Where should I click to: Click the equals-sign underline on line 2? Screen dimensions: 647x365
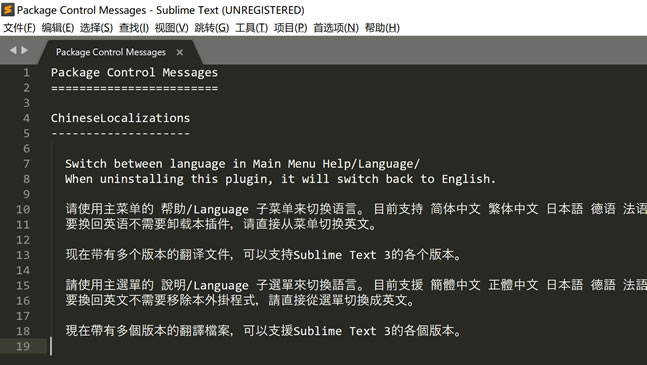[x=135, y=88]
